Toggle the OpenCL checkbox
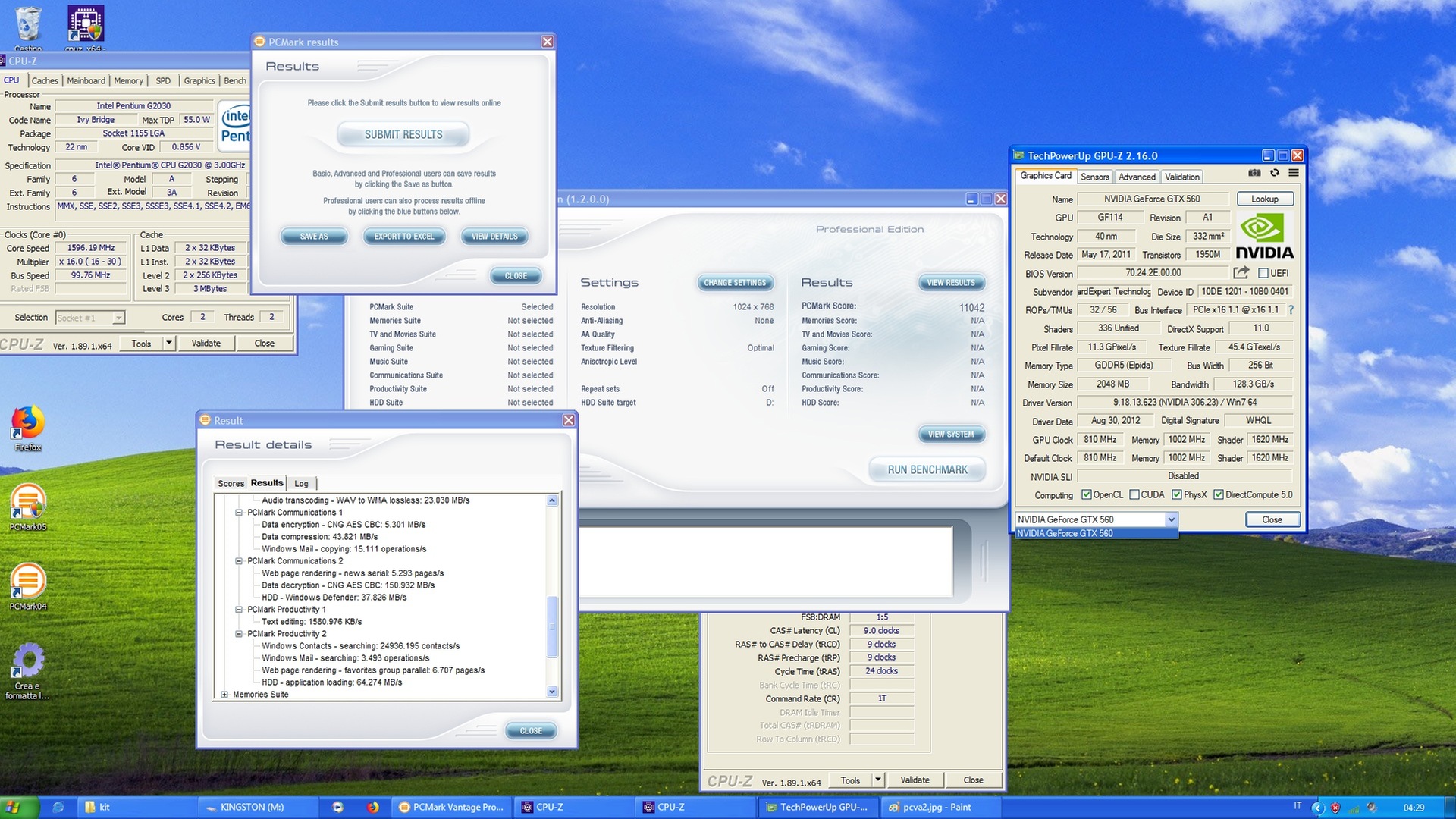 click(x=1086, y=495)
